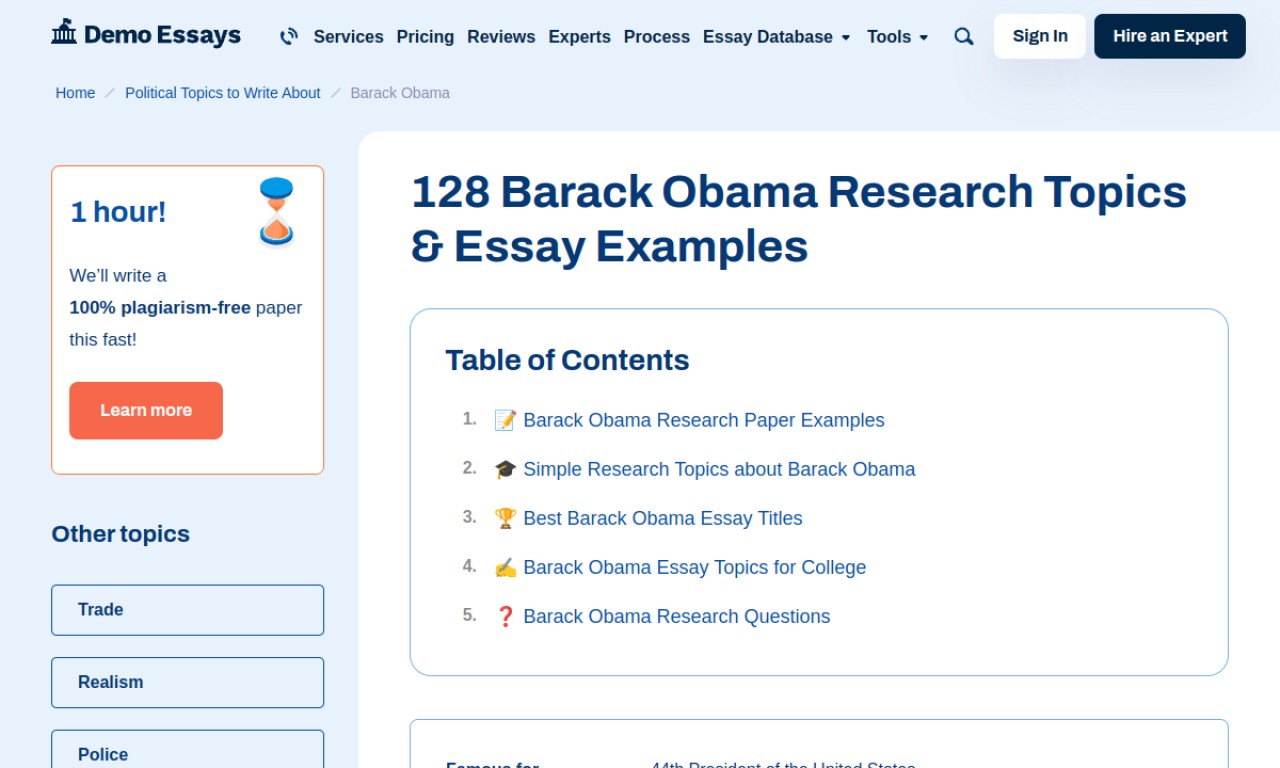Viewport: 1280px width, 768px height.
Task: Click the graduation cap emoji icon
Action: point(505,469)
